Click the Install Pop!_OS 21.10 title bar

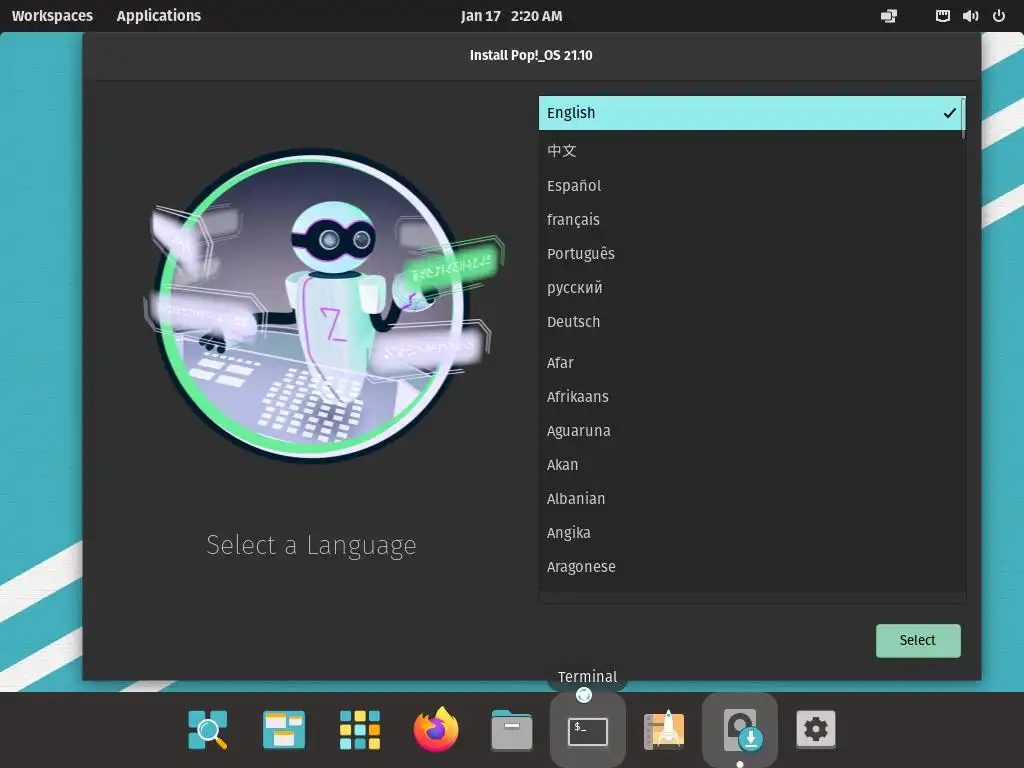pos(531,56)
